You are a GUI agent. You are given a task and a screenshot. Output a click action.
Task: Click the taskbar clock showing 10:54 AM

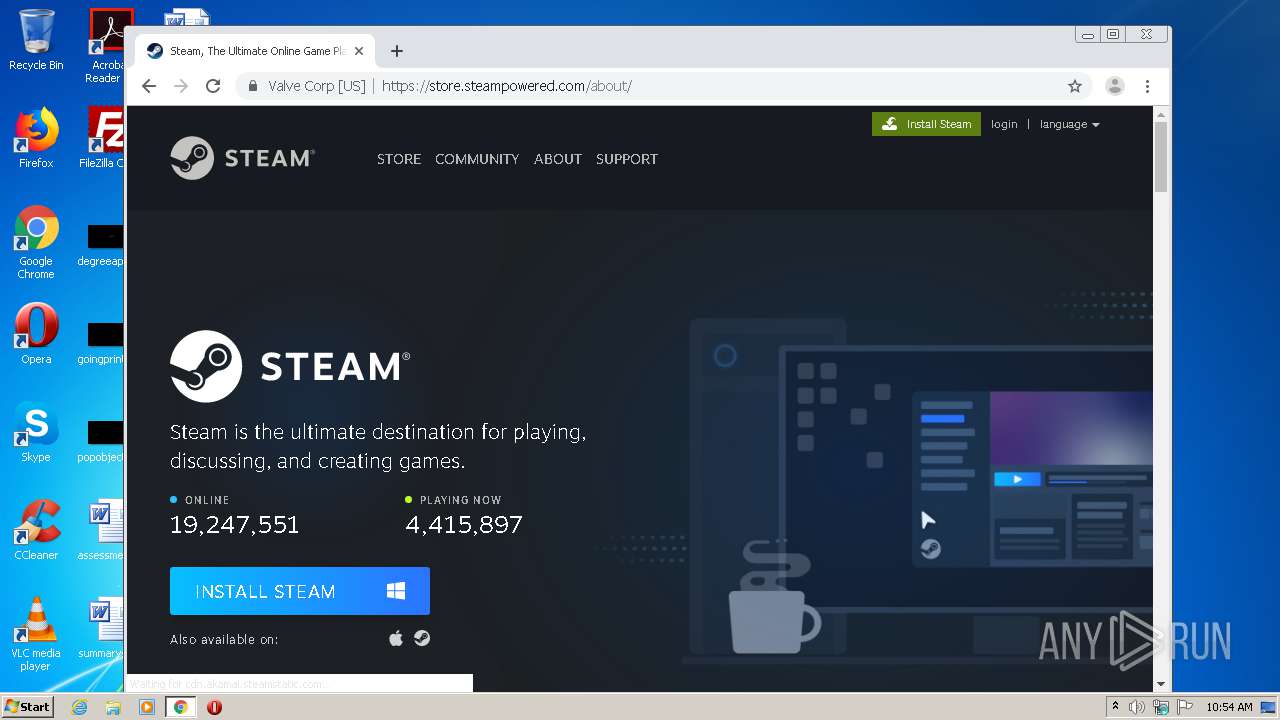point(1229,707)
